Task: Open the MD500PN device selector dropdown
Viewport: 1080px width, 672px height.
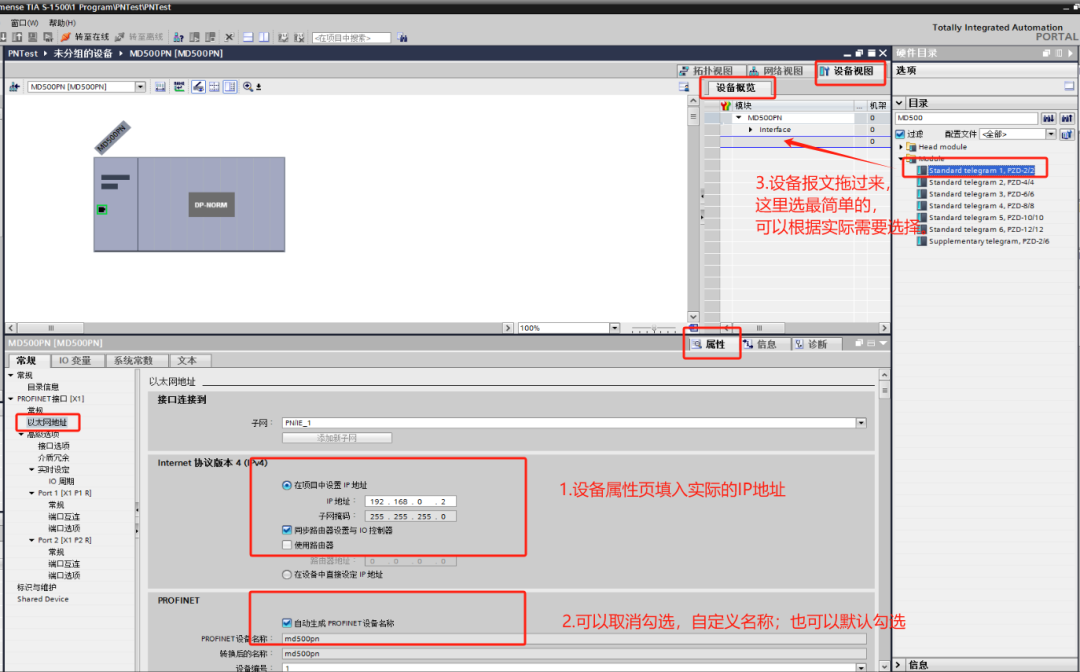Action: (x=141, y=87)
